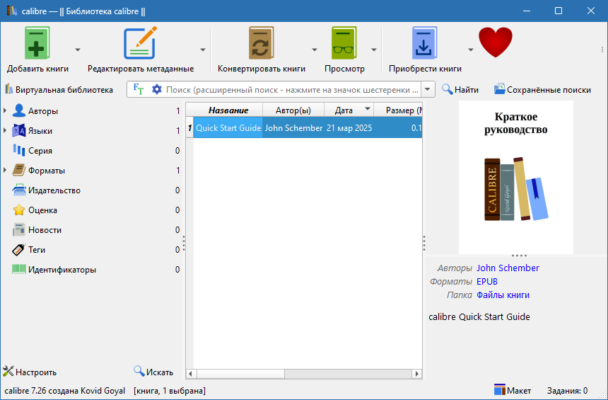This screenshot has width=608, height=400.
Task: Open the Edit metadata pencil icon
Action: click(140, 43)
